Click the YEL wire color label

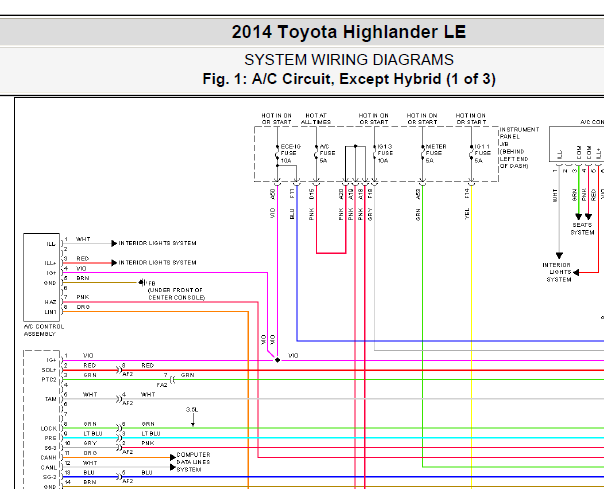[467, 214]
